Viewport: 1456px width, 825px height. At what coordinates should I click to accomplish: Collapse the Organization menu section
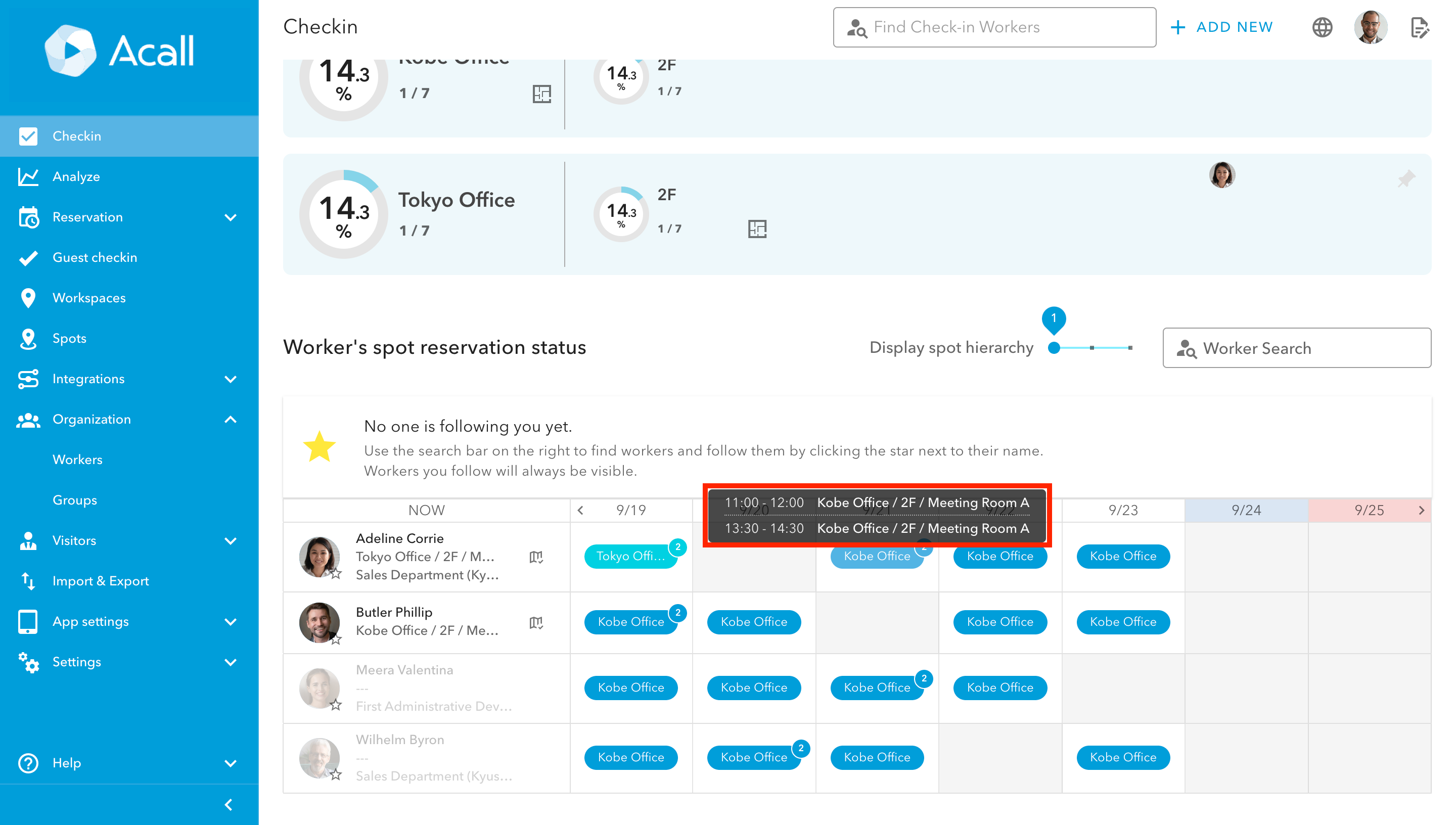point(230,419)
